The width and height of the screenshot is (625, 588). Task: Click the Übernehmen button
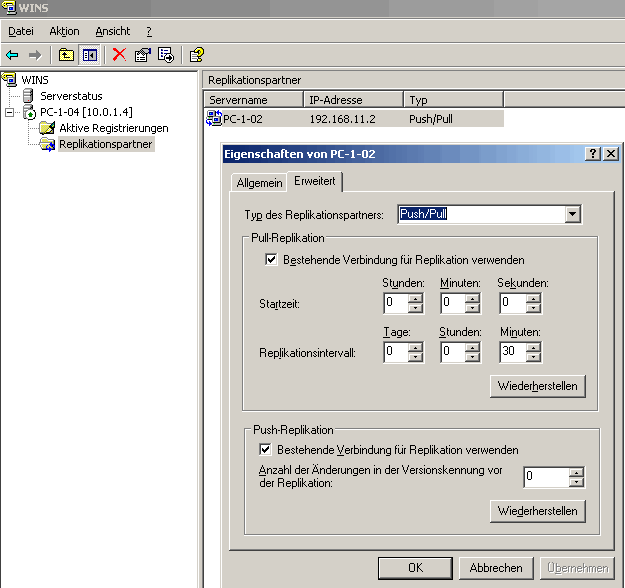(x=577, y=568)
